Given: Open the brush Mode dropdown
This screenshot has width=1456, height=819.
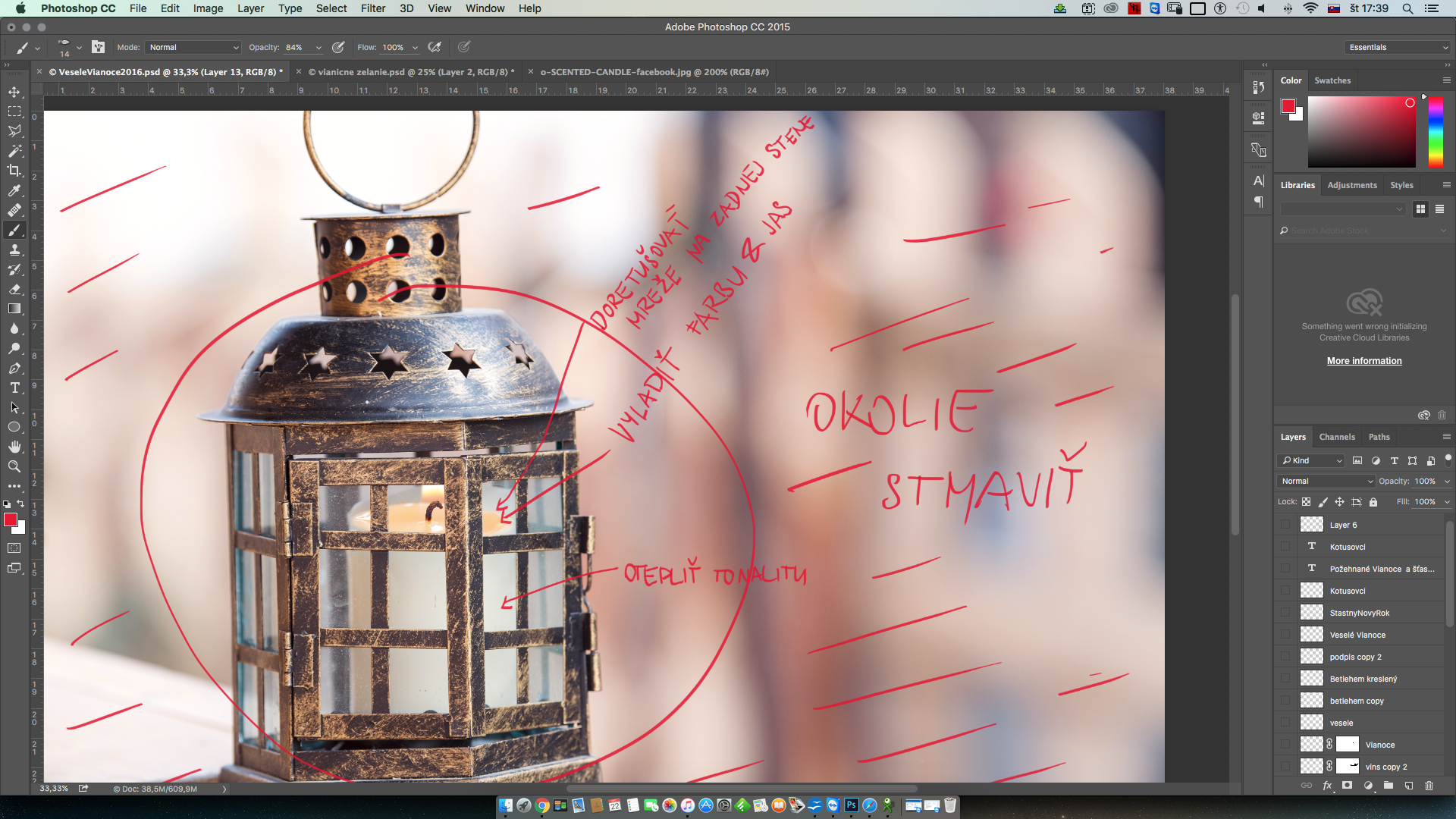Looking at the screenshot, I should click(193, 47).
